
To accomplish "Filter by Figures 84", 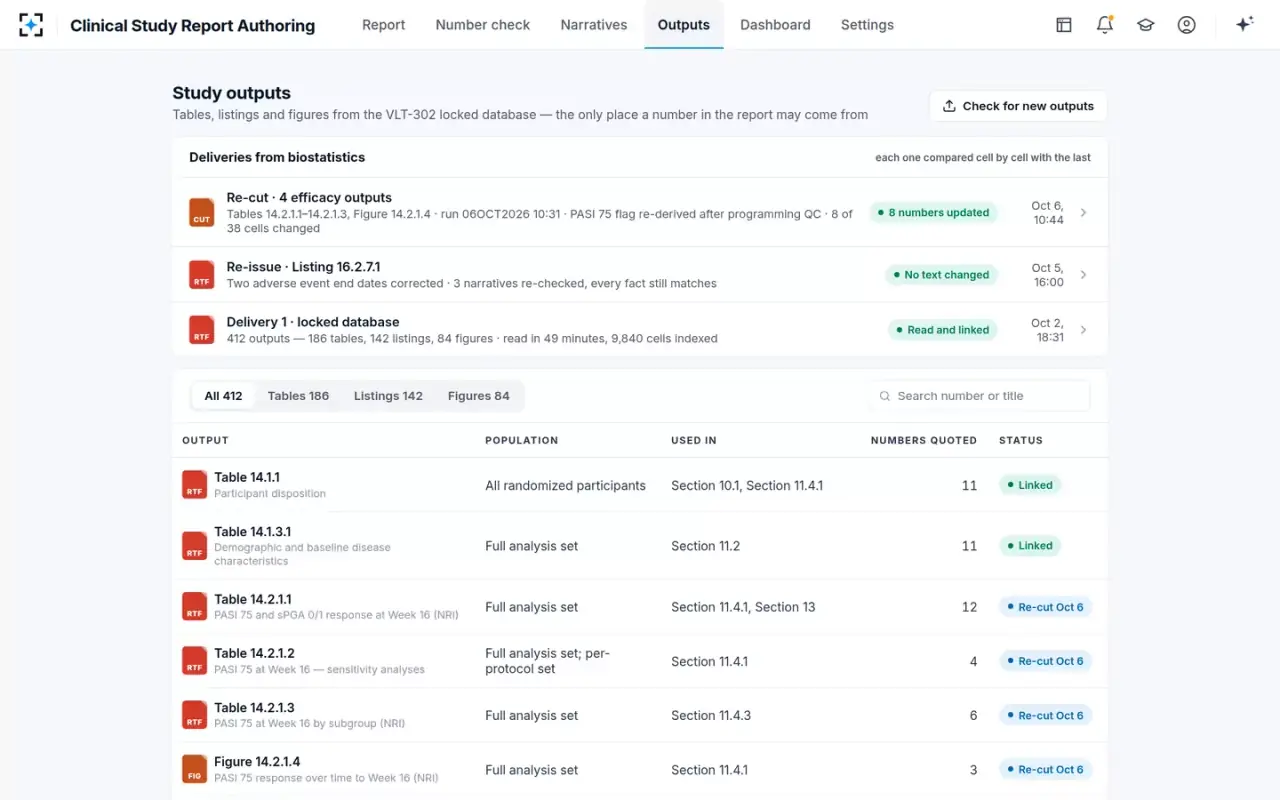I will (x=479, y=396).
